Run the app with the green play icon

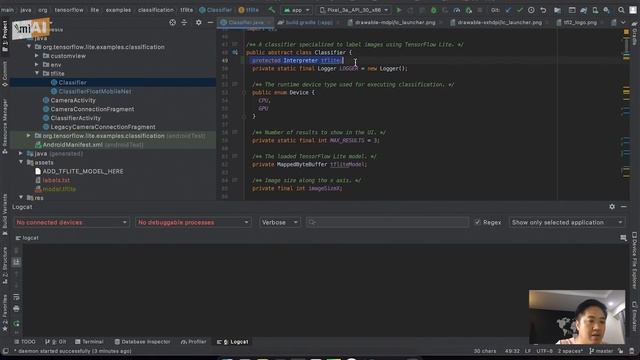(x=399, y=10)
